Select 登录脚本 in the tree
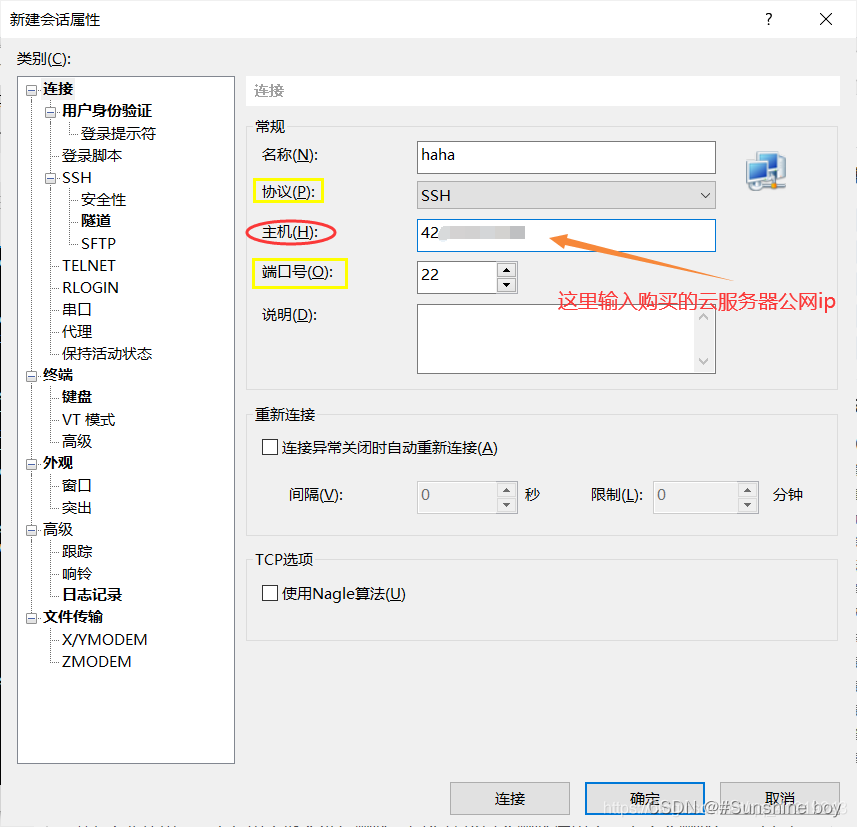Screen dimensions: 857x827 coord(91,156)
